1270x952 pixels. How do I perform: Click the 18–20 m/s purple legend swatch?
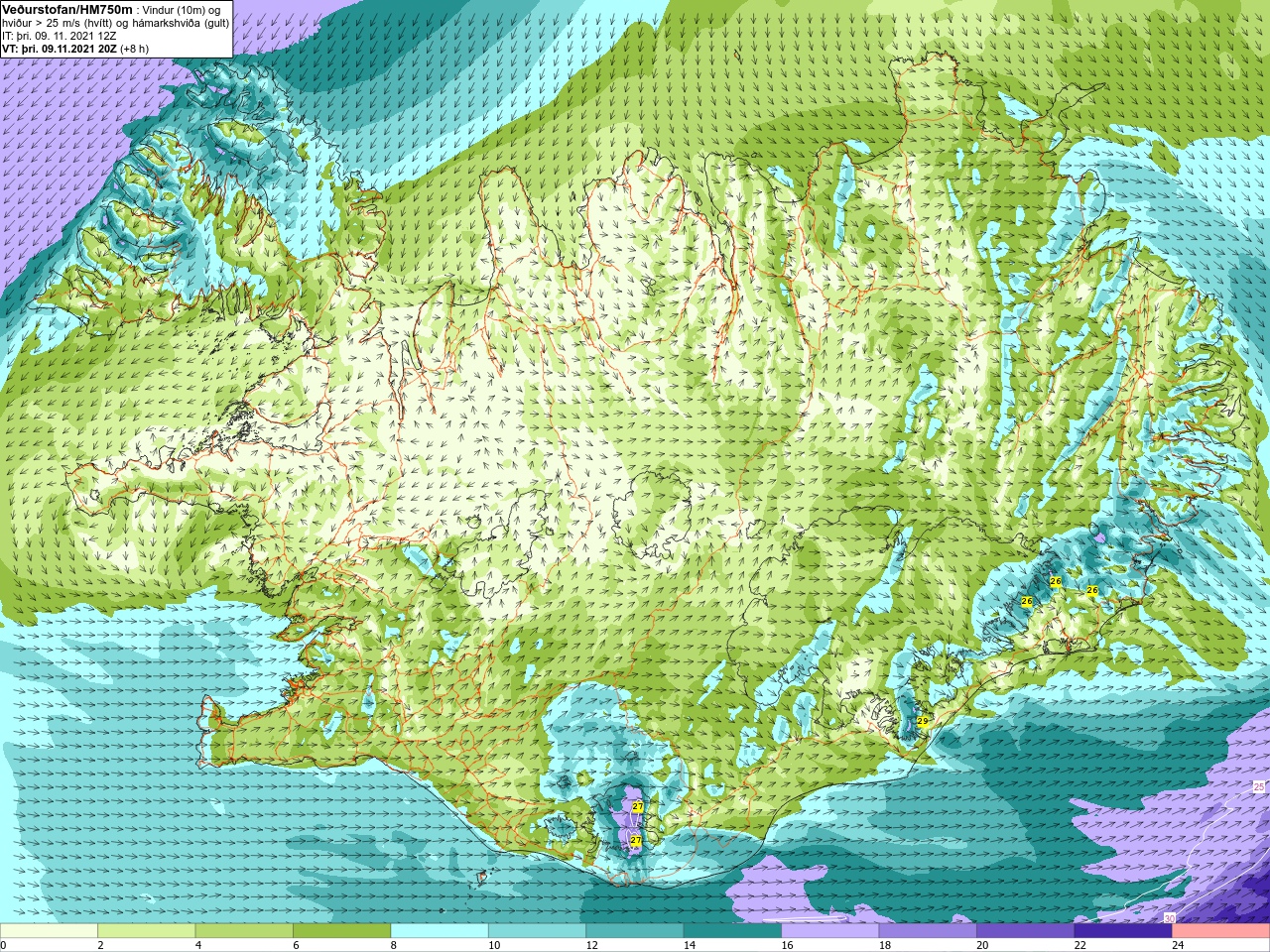pos(928,931)
